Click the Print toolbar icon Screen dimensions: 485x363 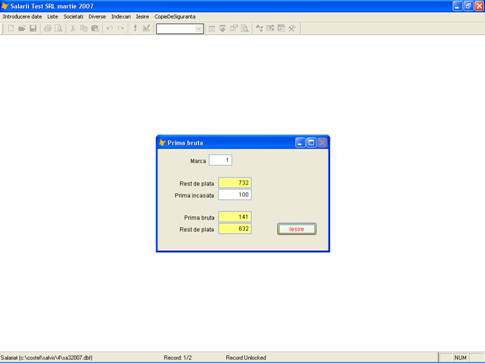[48, 28]
